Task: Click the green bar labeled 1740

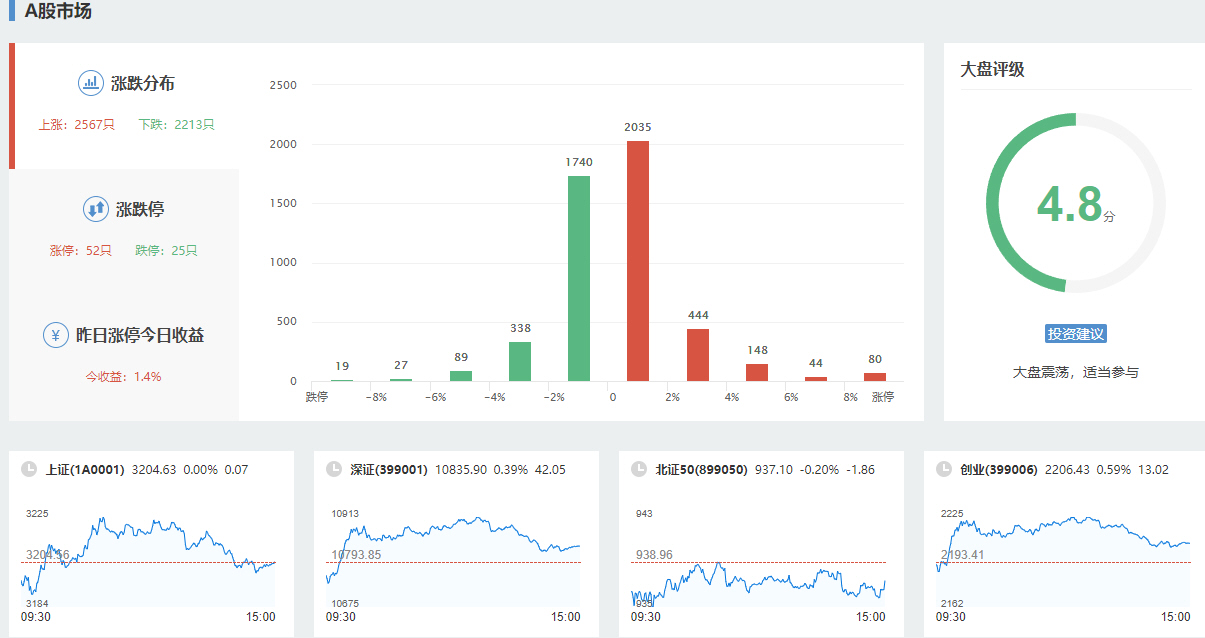Action: [x=578, y=278]
